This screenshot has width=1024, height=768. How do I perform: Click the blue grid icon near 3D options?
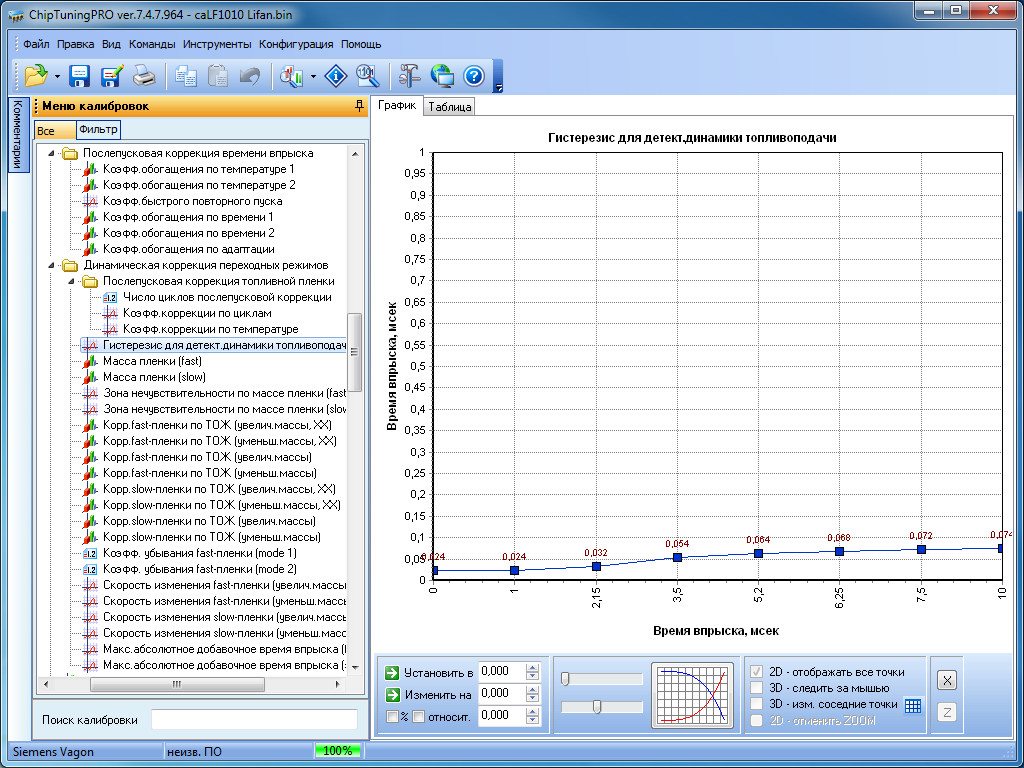tap(912, 705)
